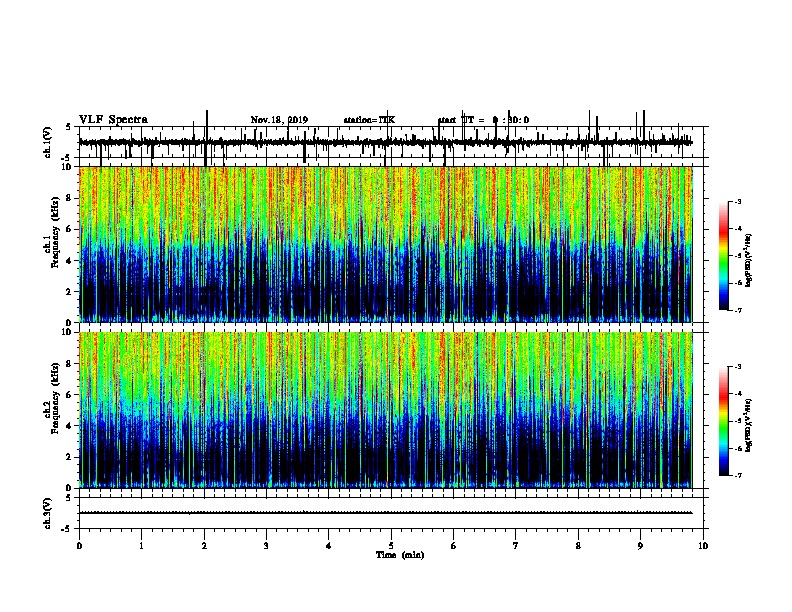Click the '6' kHz tick on ch.1 spectrogram
The height and width of the screenshot is (612, 792).
coord(71,229)
